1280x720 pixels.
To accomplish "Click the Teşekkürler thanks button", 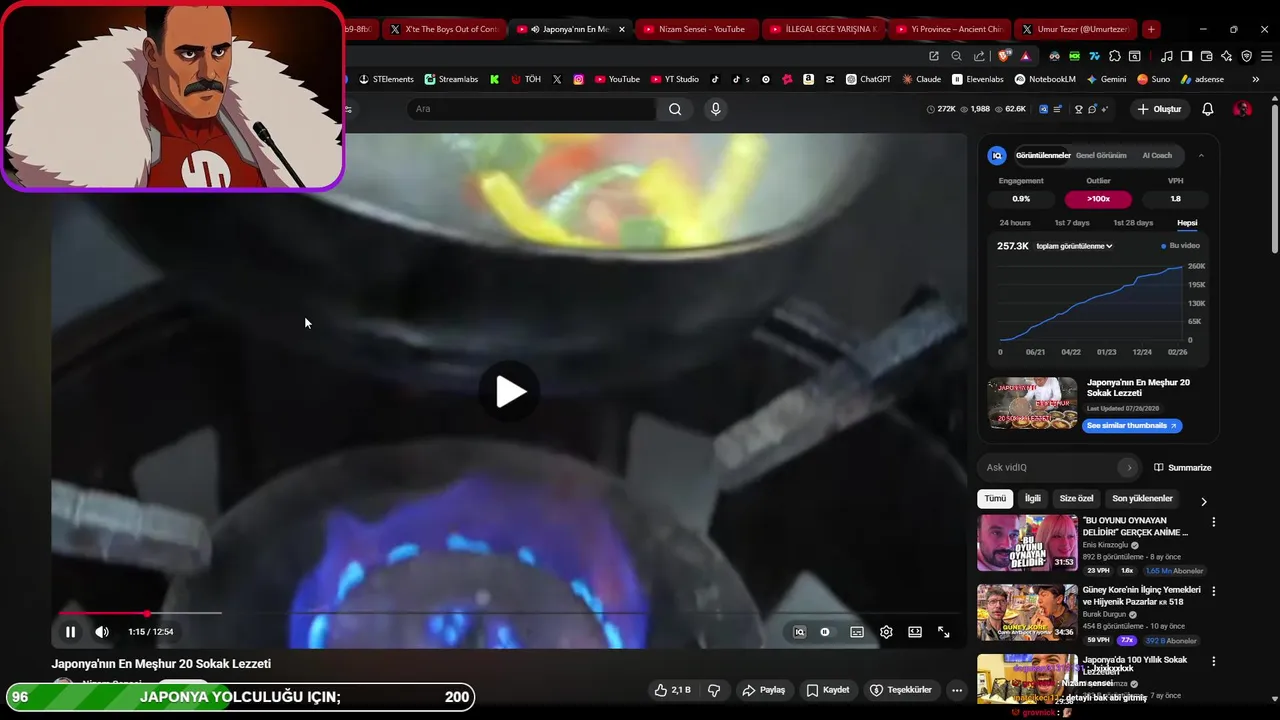I will (901, 690).
